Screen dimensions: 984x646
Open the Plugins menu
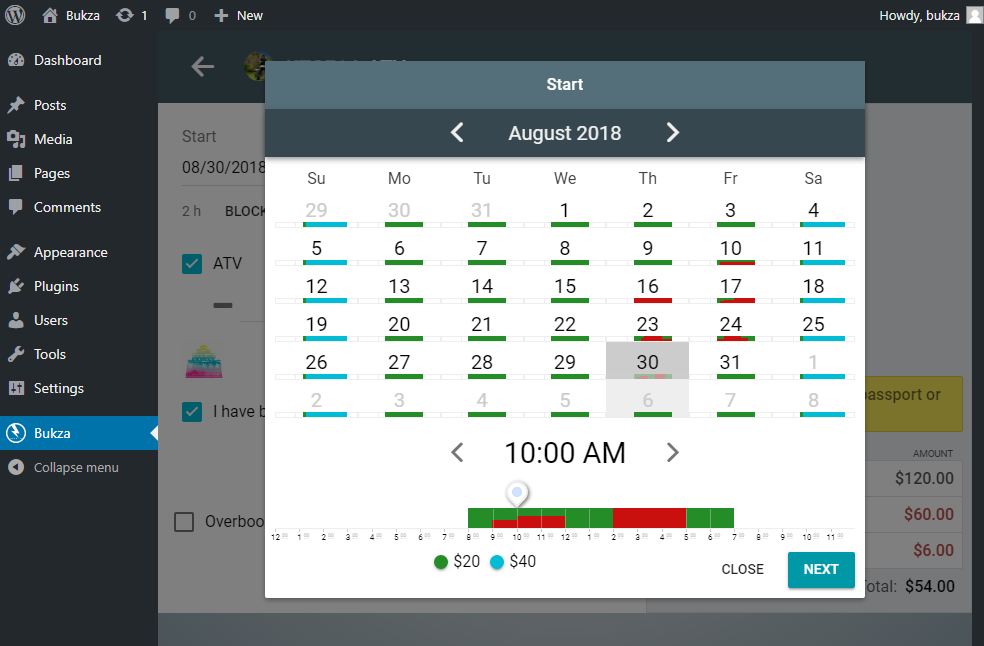pyautogui.click(x=56, y=286)
